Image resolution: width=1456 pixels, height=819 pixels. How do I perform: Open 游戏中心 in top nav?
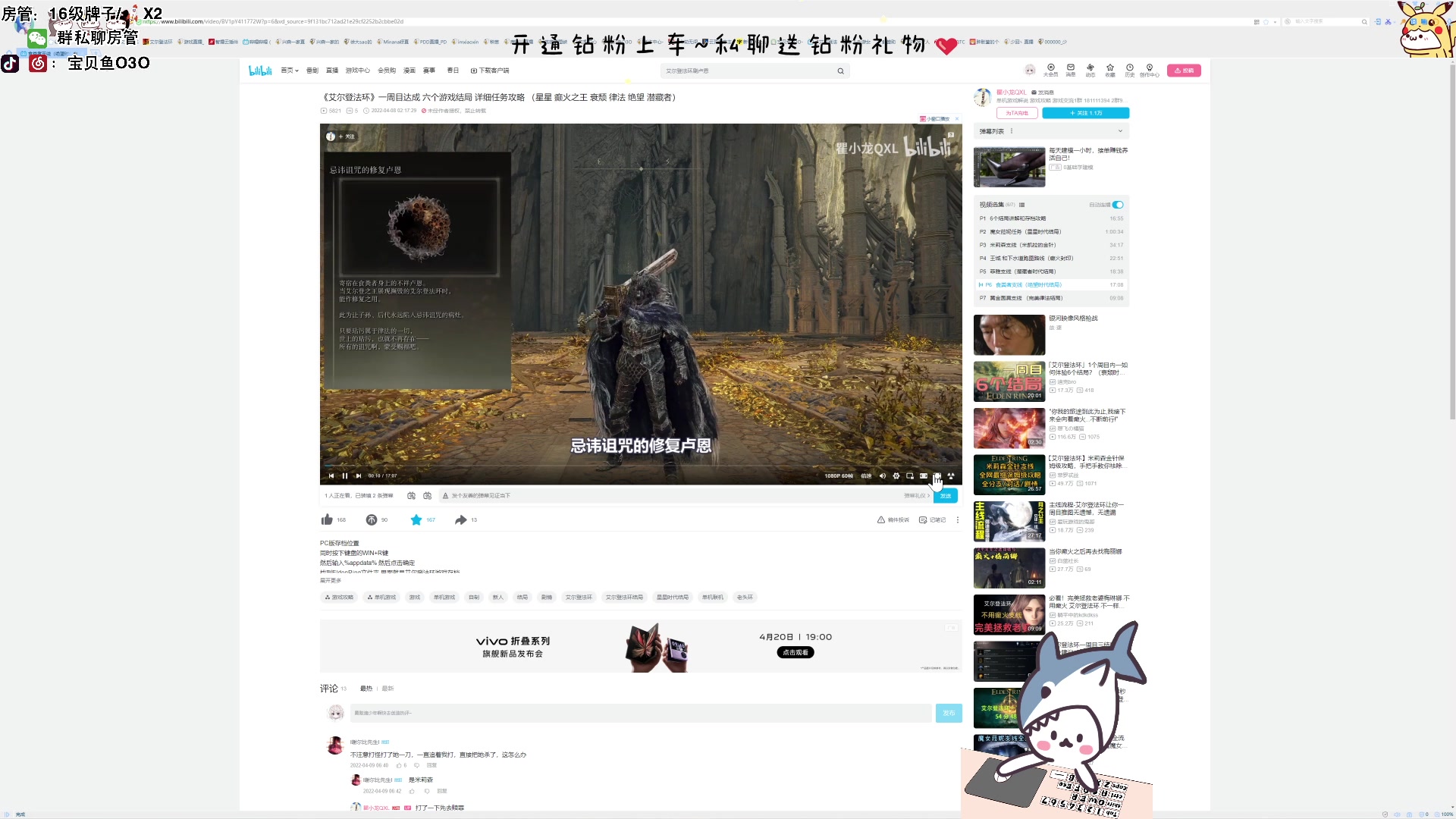tap(358, 71)
